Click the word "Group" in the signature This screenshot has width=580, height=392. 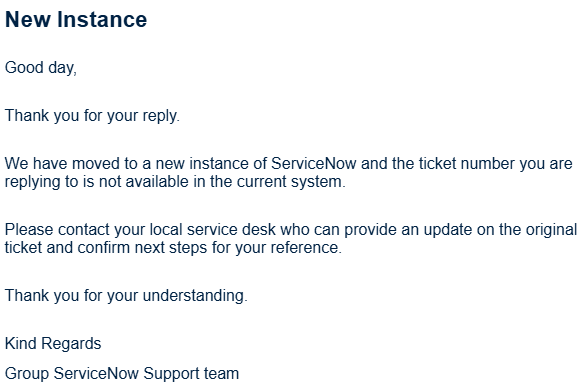point(27,374)
